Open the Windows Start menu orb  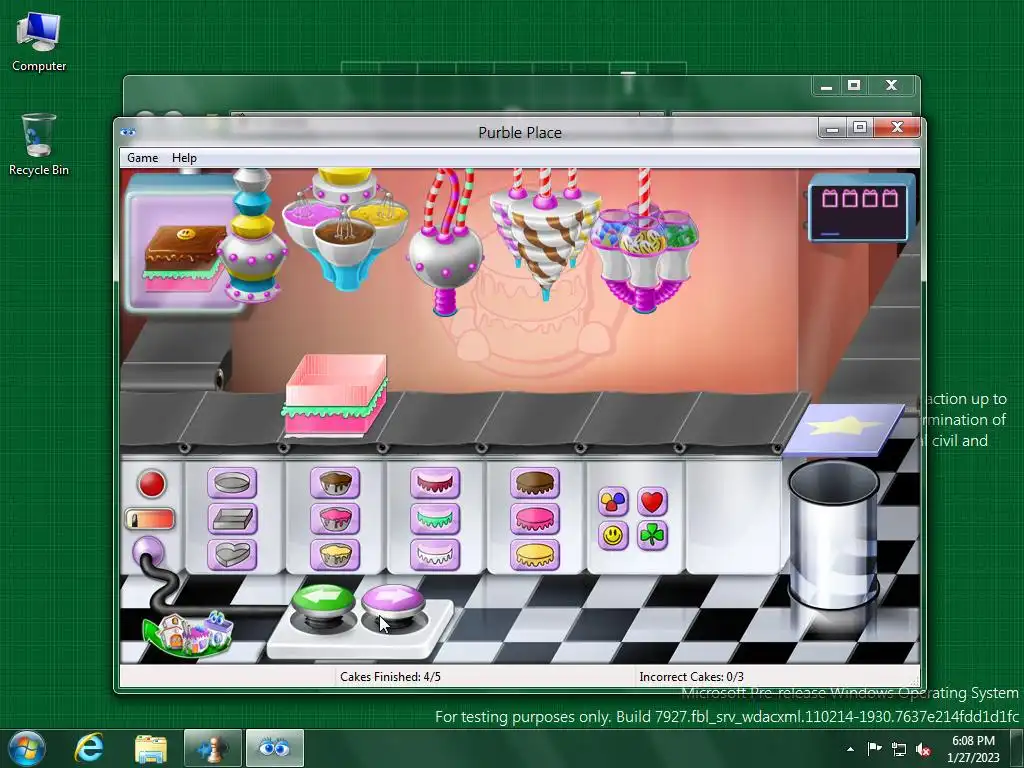(x=27, y=748)
